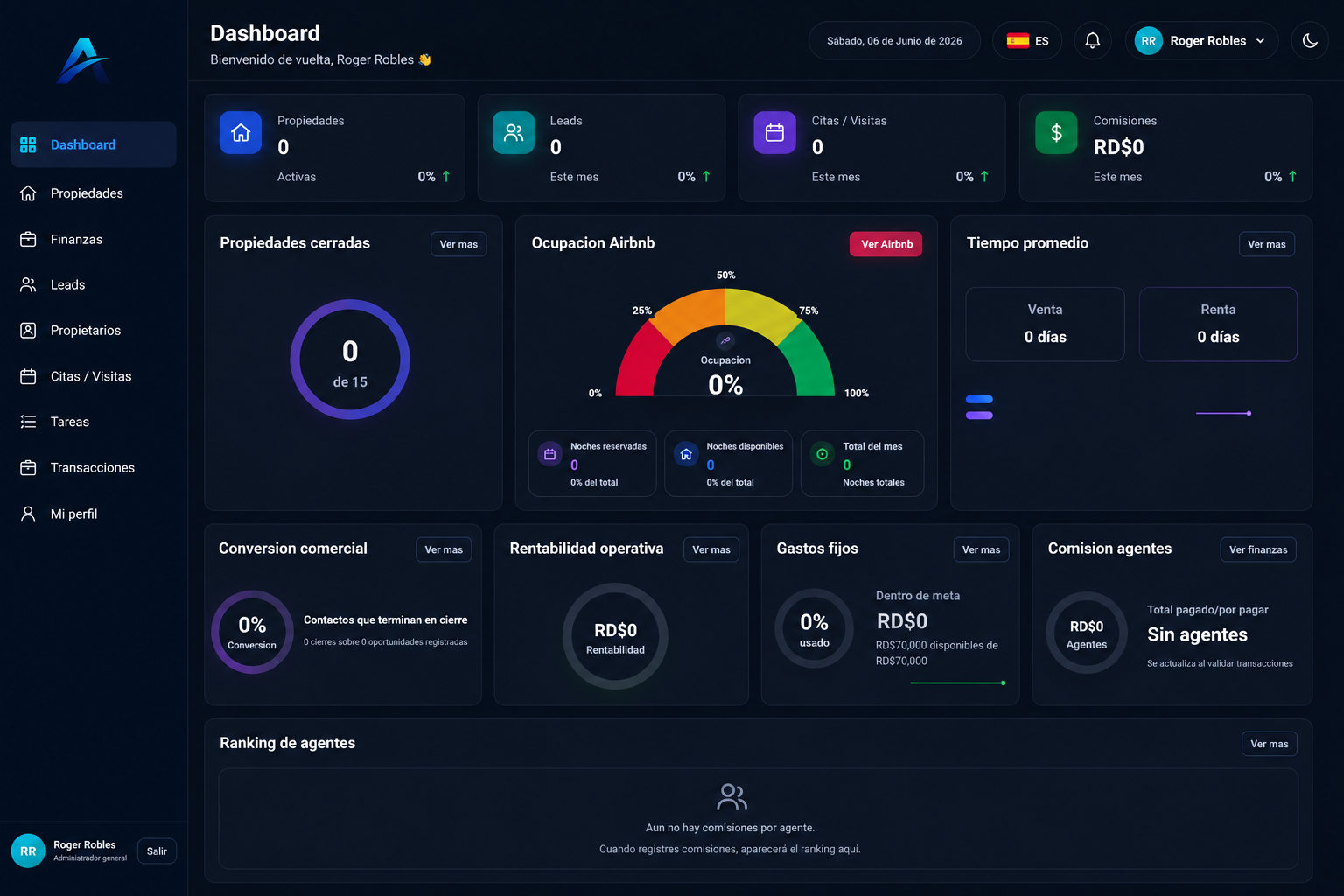Image resolution: width=1344 pixels, height=896 pixels.
Task: Click Ver mas in Conversion comercial
Action: pyautogui.click(x=444, y=549)
